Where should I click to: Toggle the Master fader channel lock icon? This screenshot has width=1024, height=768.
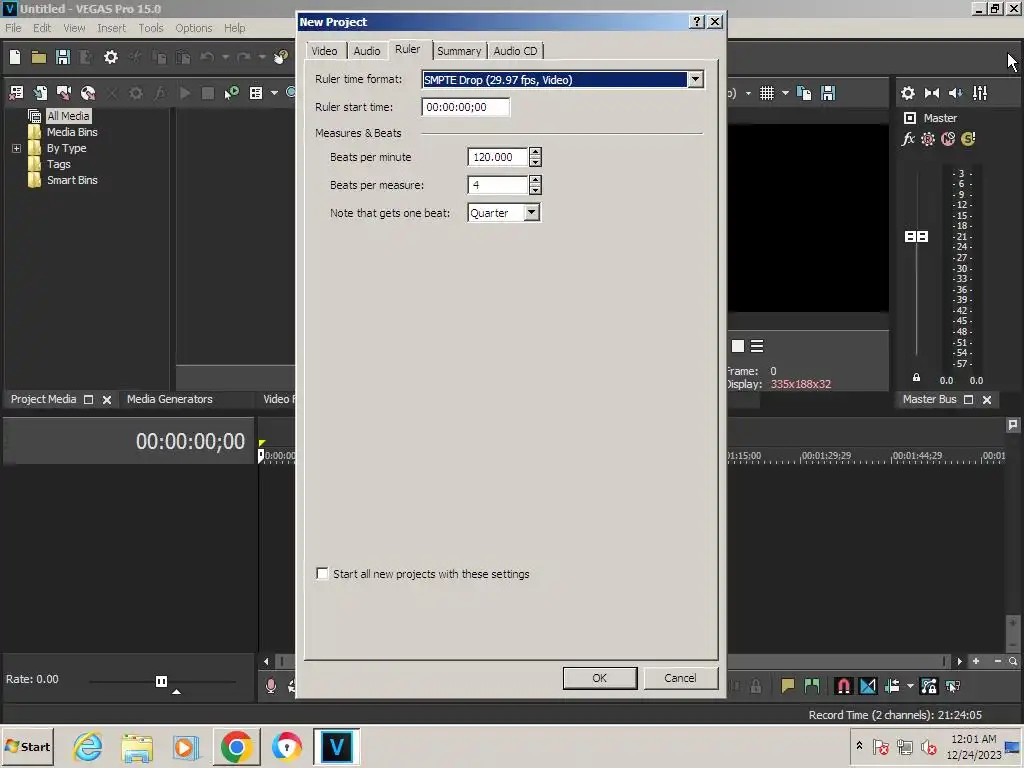pos(916,377)
